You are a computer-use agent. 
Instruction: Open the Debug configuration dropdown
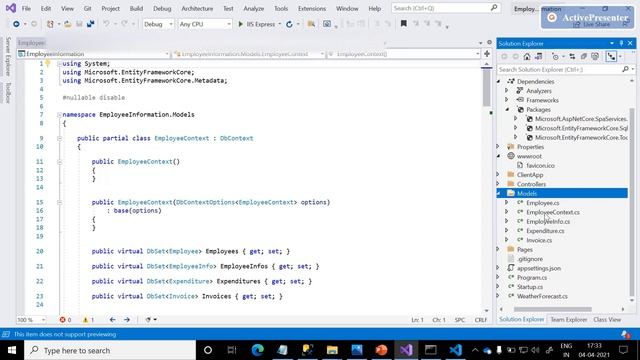pyautogui.click(x=158, y=24)
